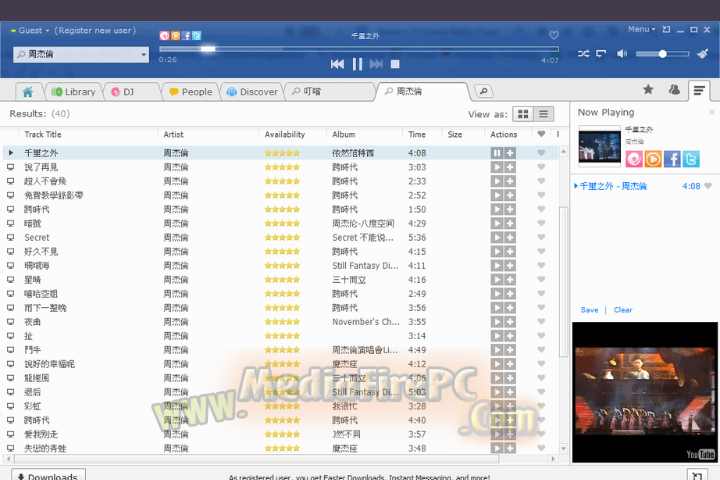Mute the volume speaker icon

[622, 54]
